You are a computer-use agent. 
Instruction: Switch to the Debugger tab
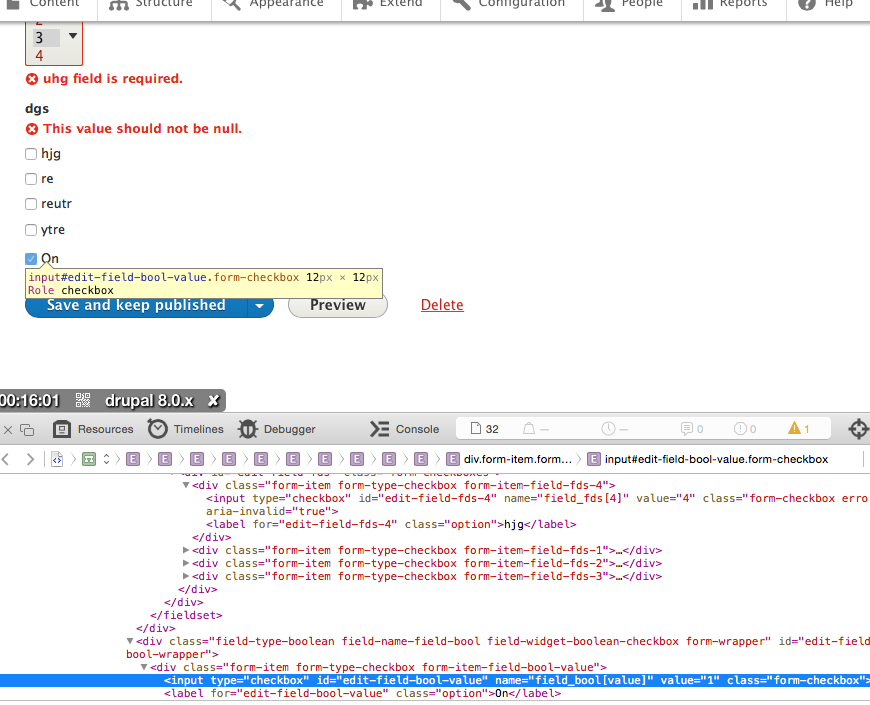click(x=277, y=428)
